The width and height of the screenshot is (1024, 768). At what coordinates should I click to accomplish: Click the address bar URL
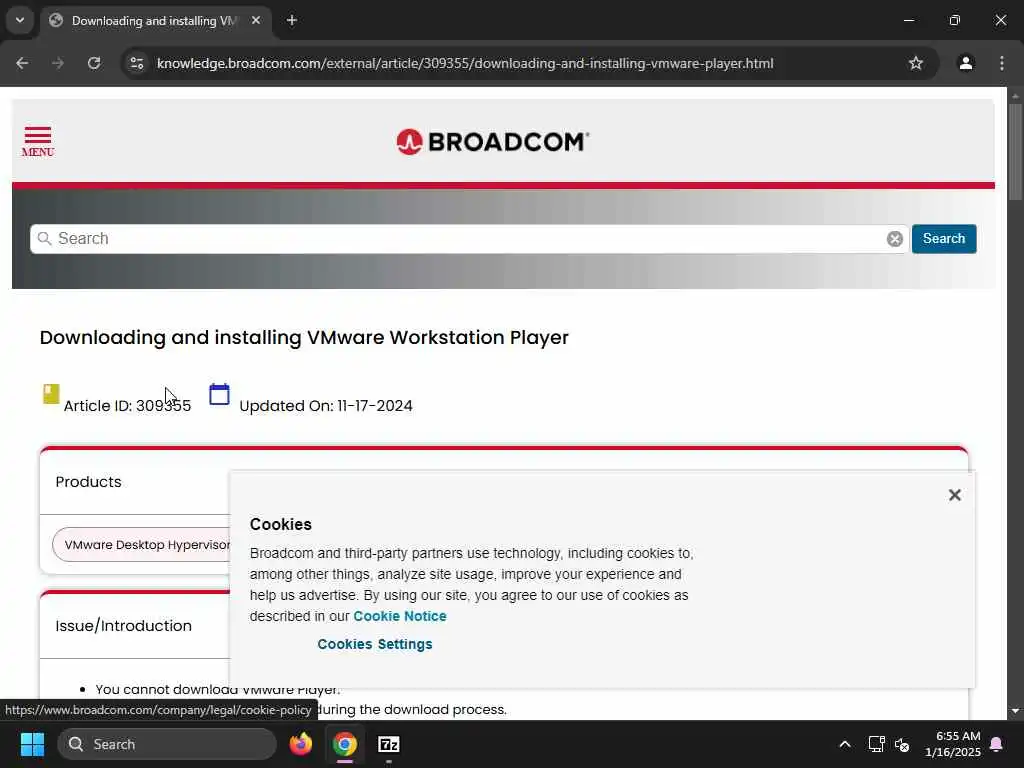pyautogui.click(x=465, y=63)
